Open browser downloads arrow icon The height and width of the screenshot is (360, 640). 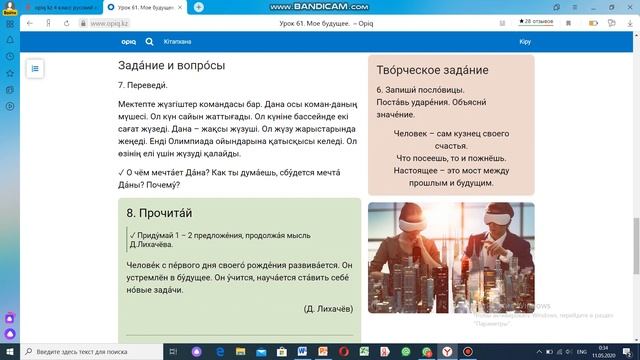(x=630, y=23)
